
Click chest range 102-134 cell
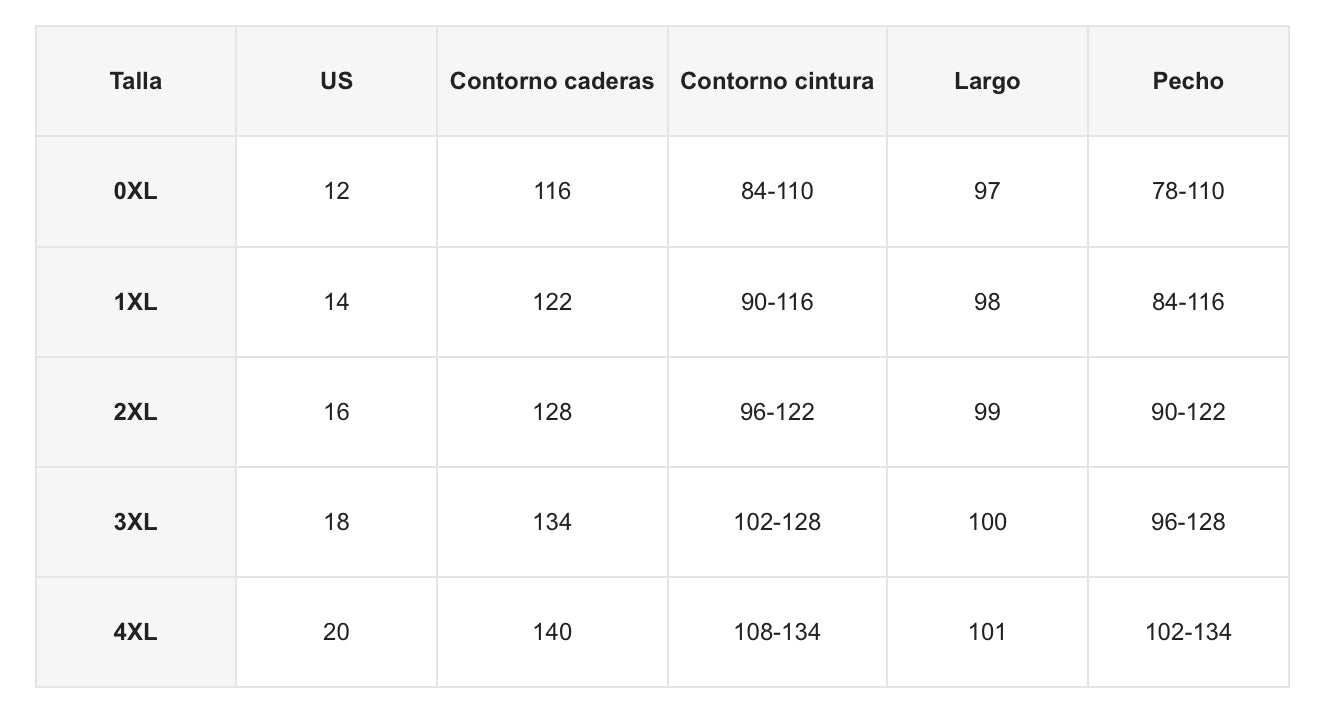pos(1188,632)
